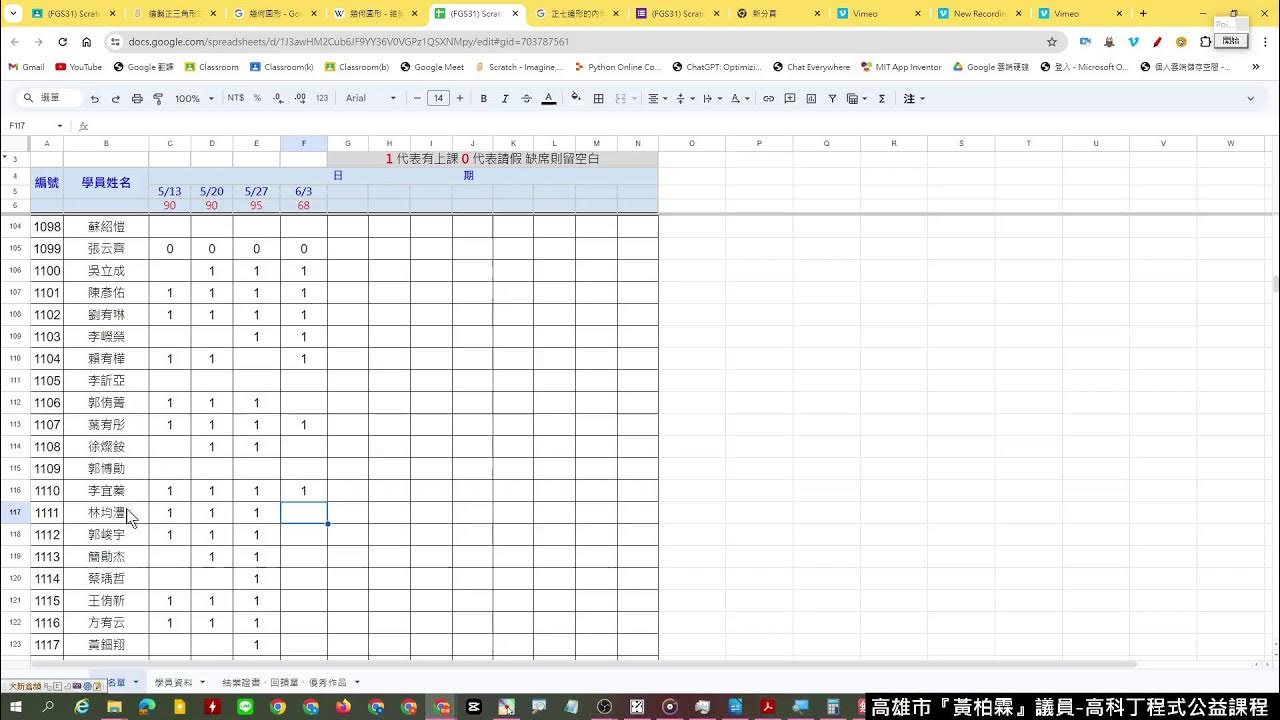1280x720 pixels.
Task: Switch to the 新分頁 tab
Action: 775,14
